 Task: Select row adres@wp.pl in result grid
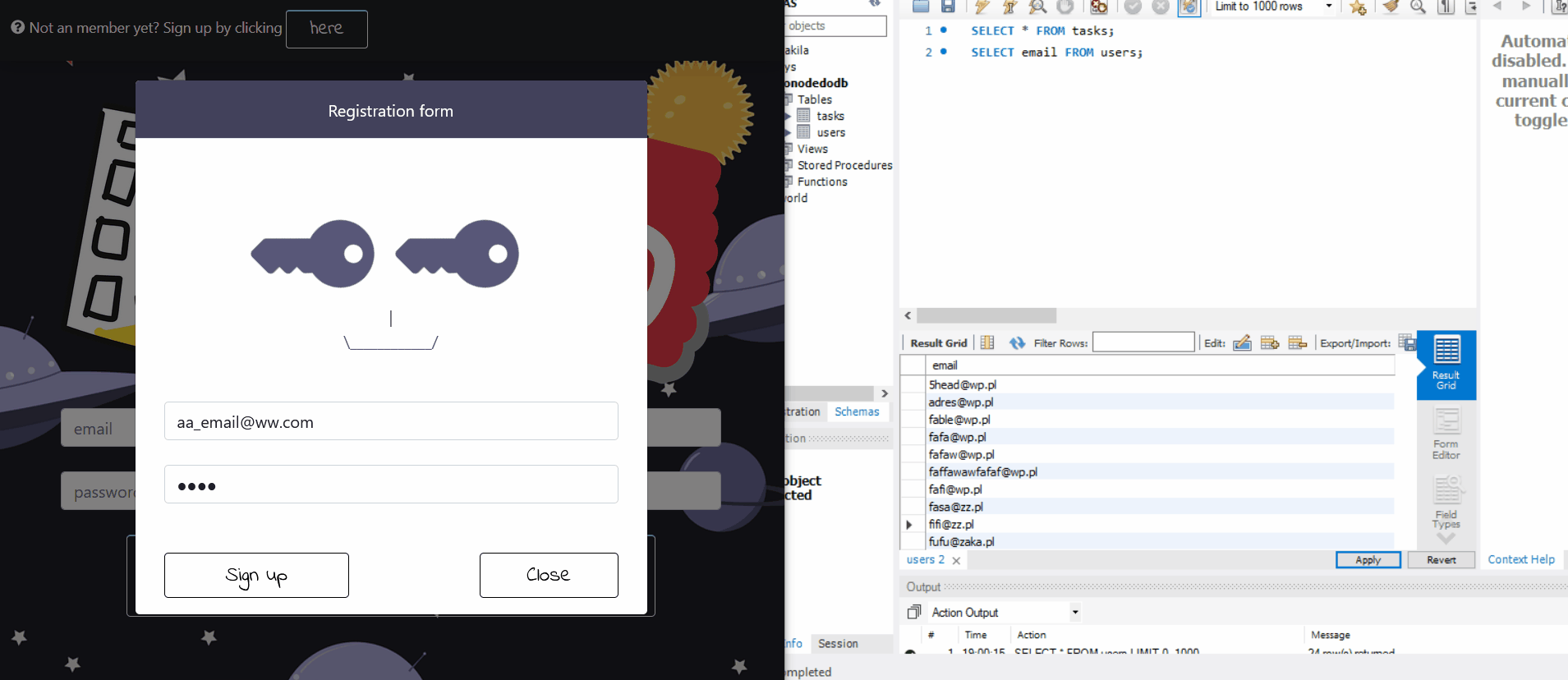(1160, 402)
